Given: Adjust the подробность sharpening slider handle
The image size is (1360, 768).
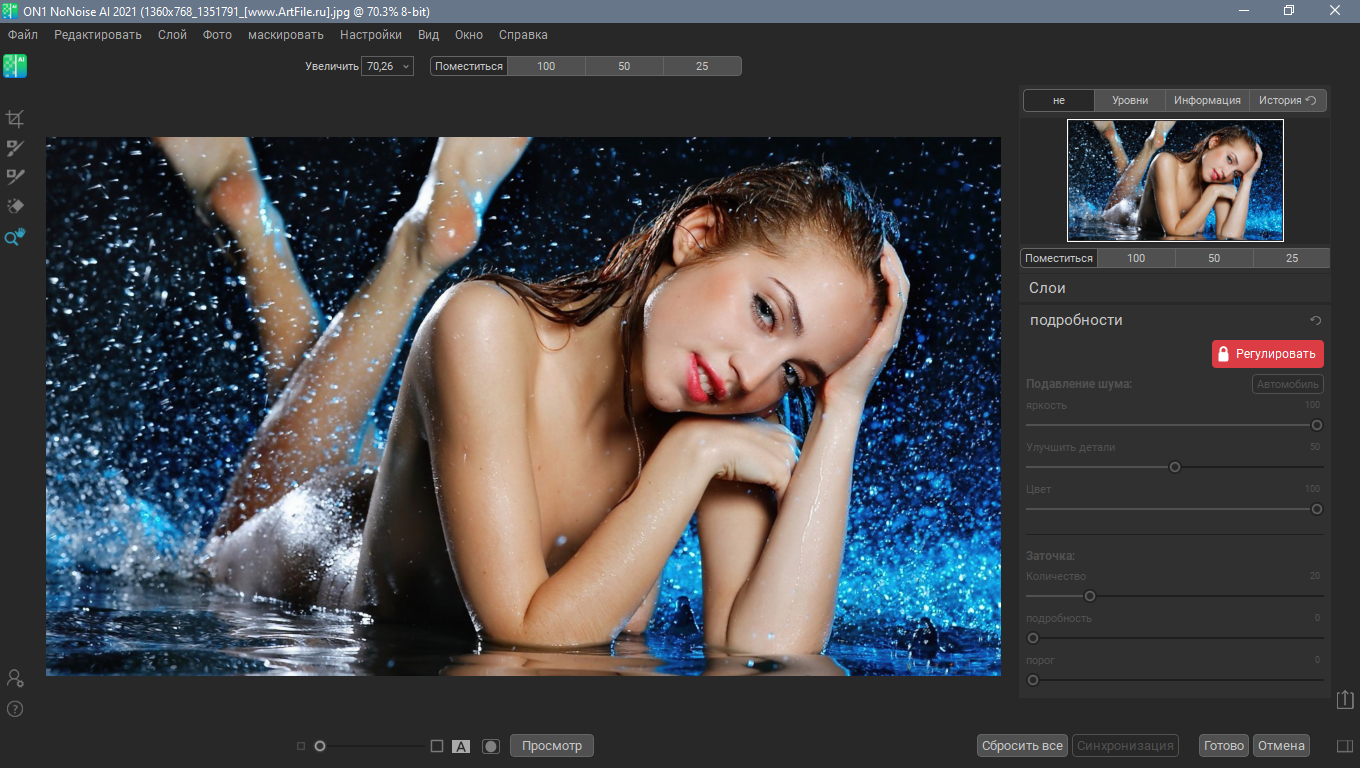Looking at the screenshot, I should point(1033,638).
